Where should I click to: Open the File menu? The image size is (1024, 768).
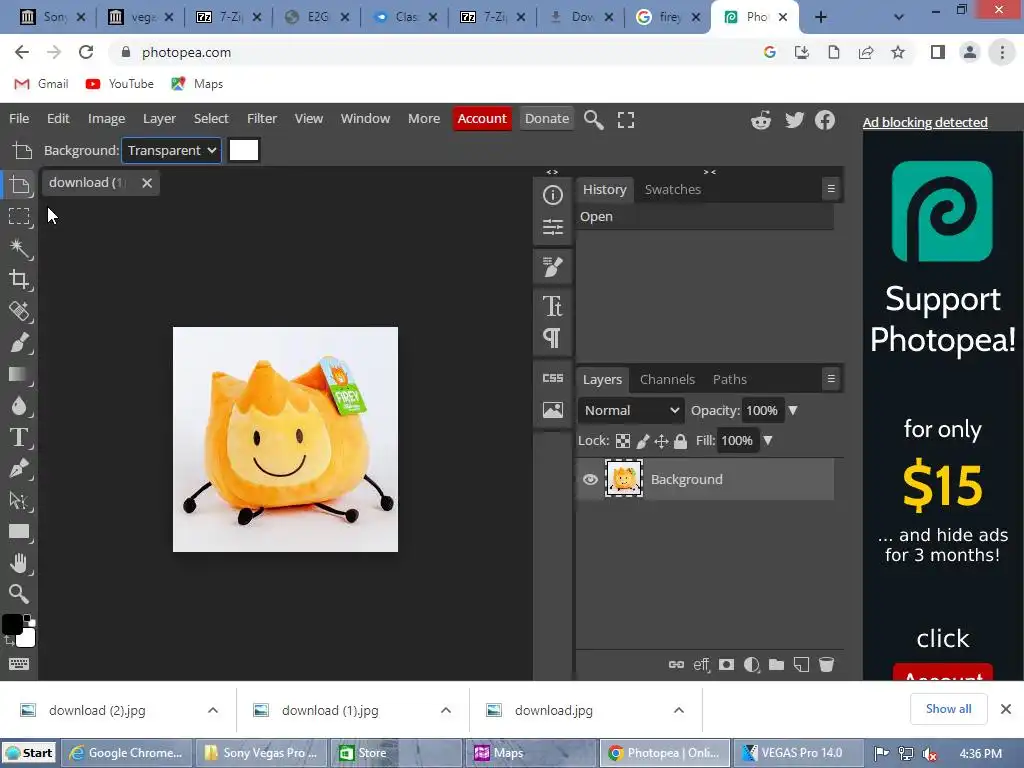[19, 119]
